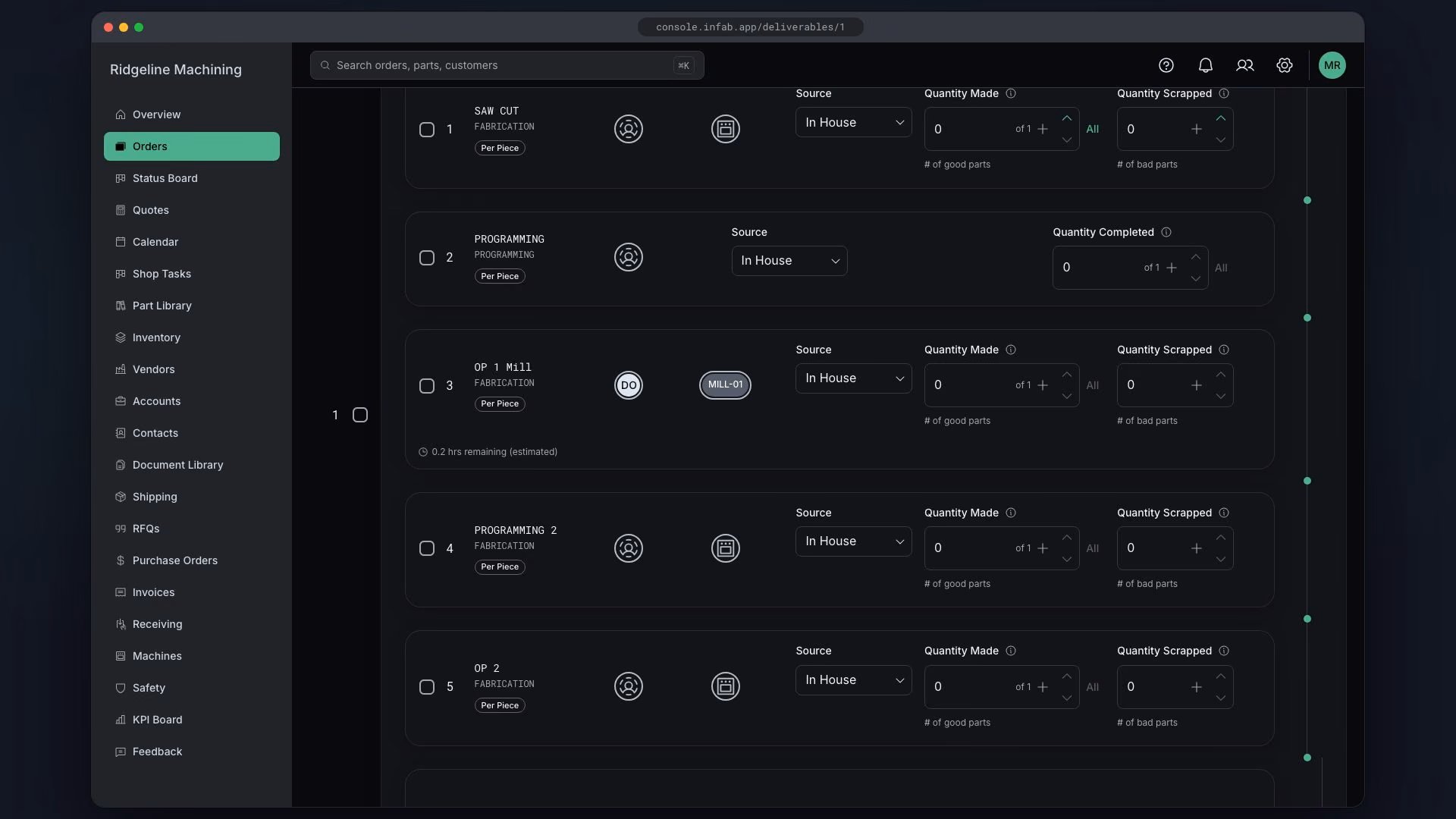
Task: Click the MR user avatar
Action: coord(1332,65)
